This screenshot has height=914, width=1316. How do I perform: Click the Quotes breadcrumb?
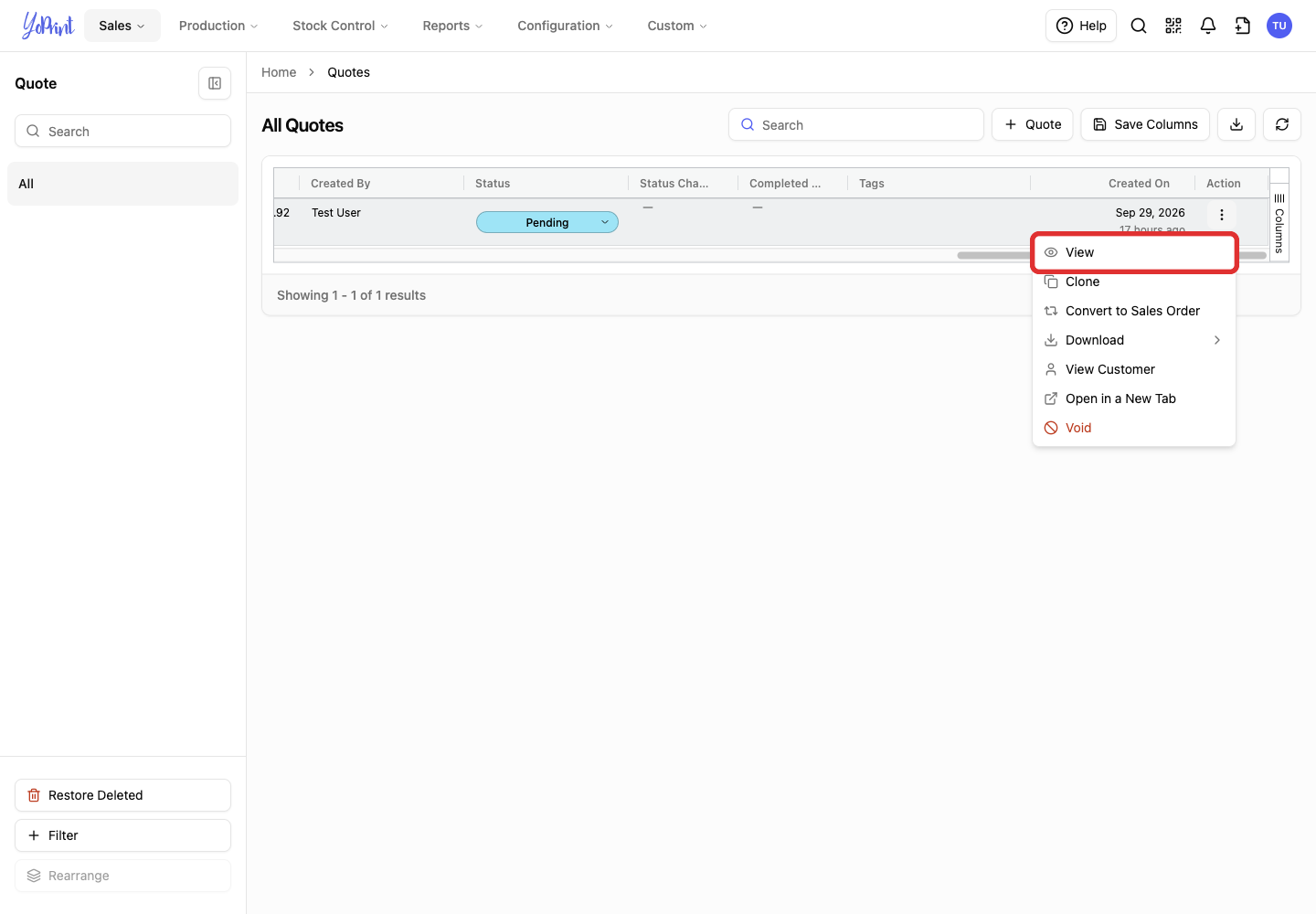pyautogui.click(x=349, y=72)
